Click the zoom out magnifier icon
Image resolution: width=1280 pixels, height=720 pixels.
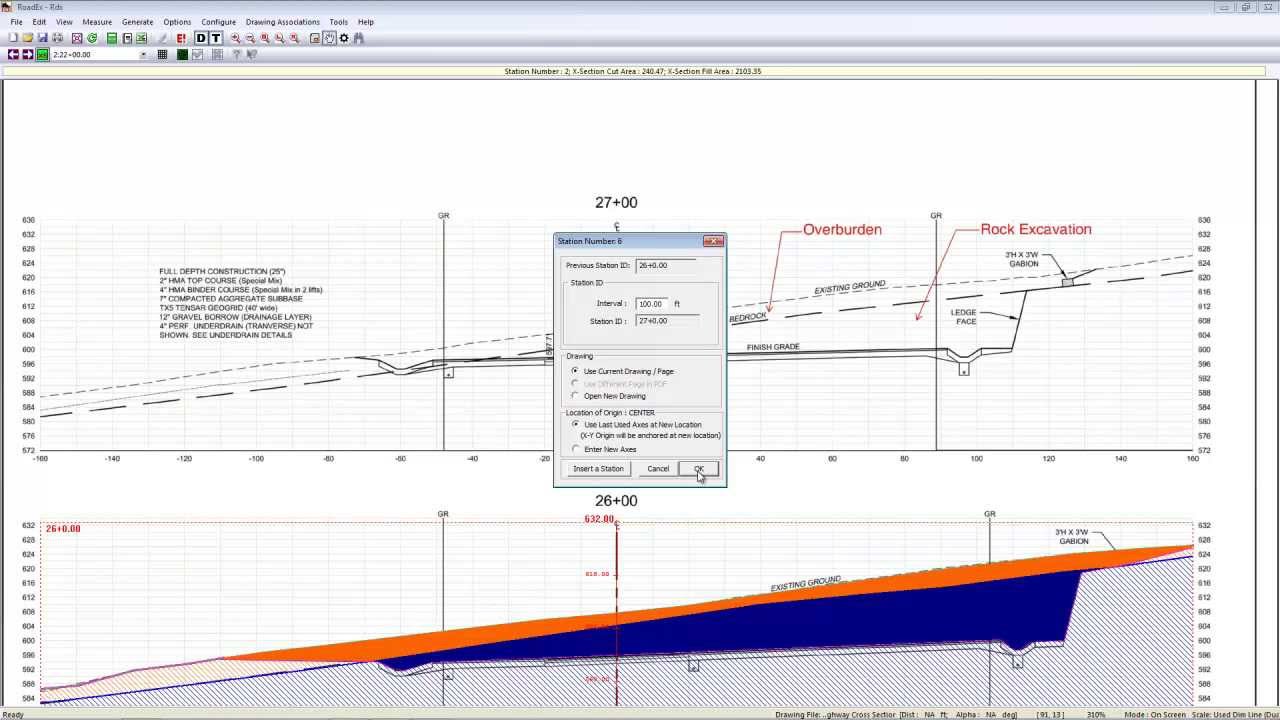point(250,38)
